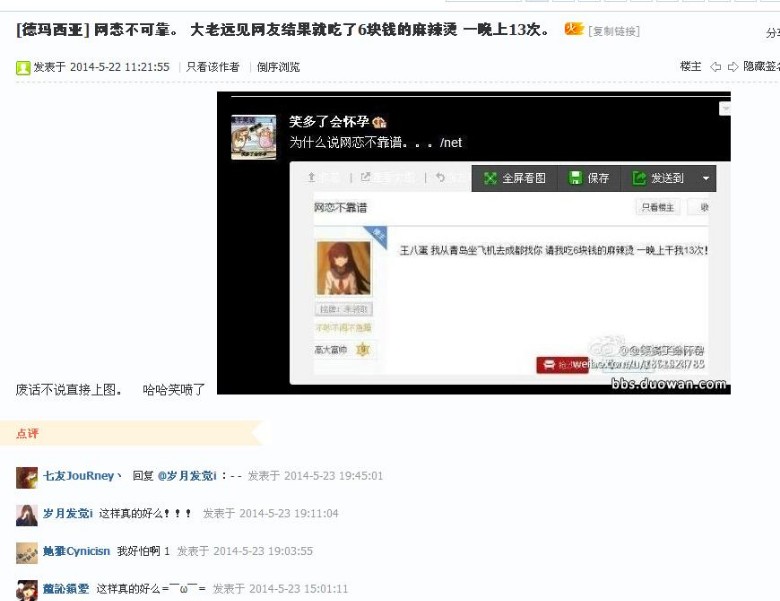Toggle 隐藏签名 to hide signatures

[x=761, y=67]
